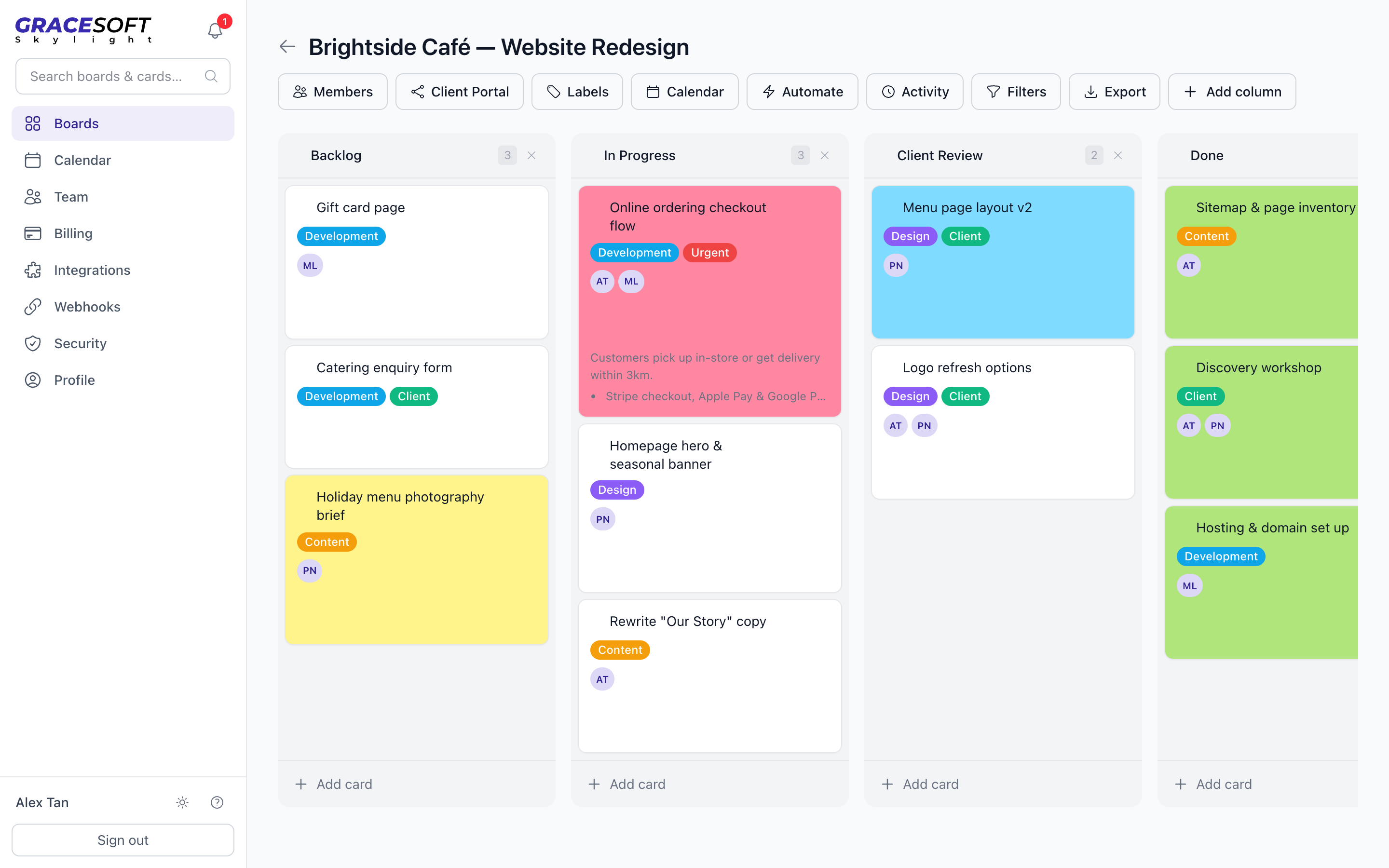Open the Labels manager

[577, 92]
